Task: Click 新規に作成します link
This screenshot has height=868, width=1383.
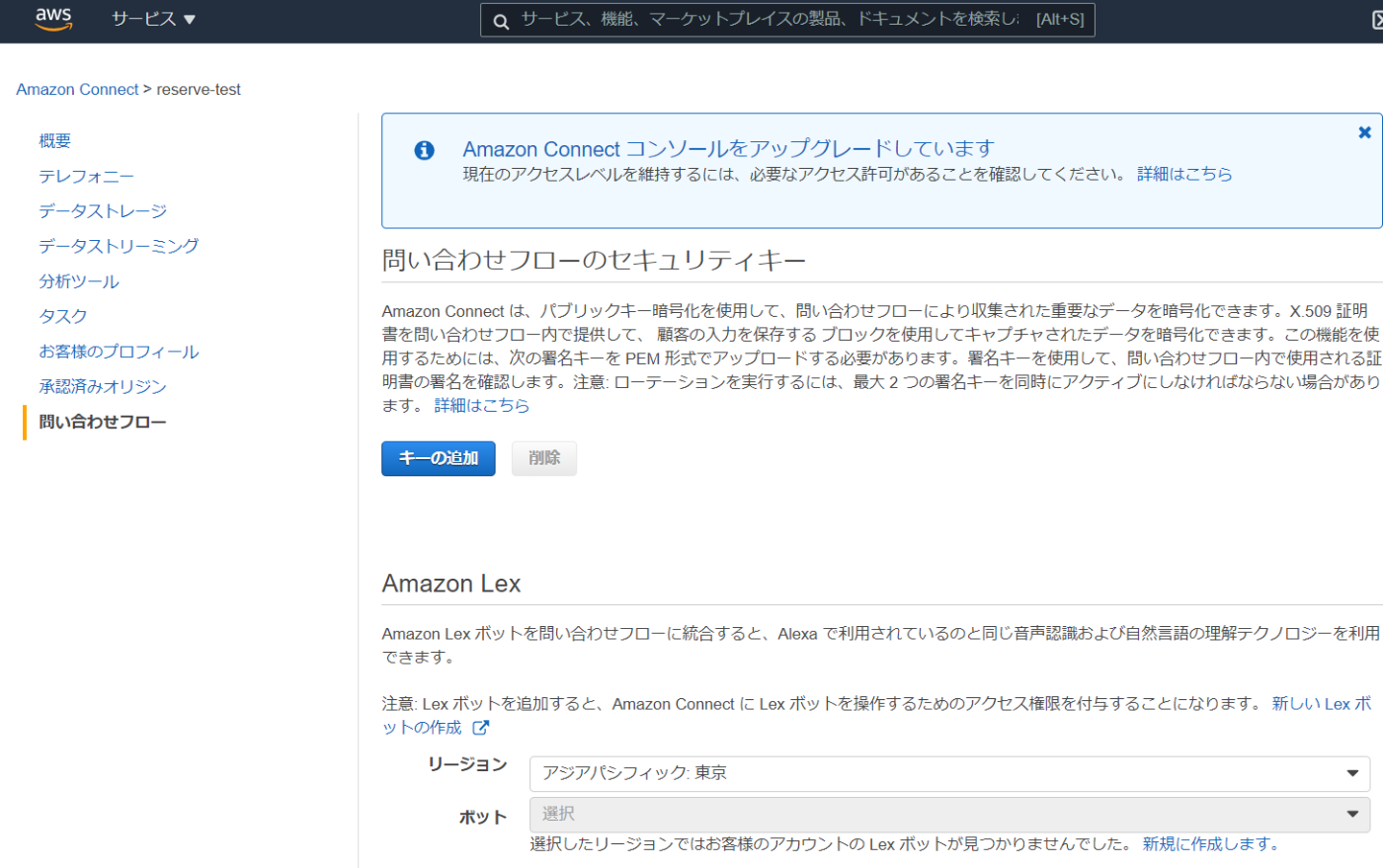Action: click(1211, 844)
